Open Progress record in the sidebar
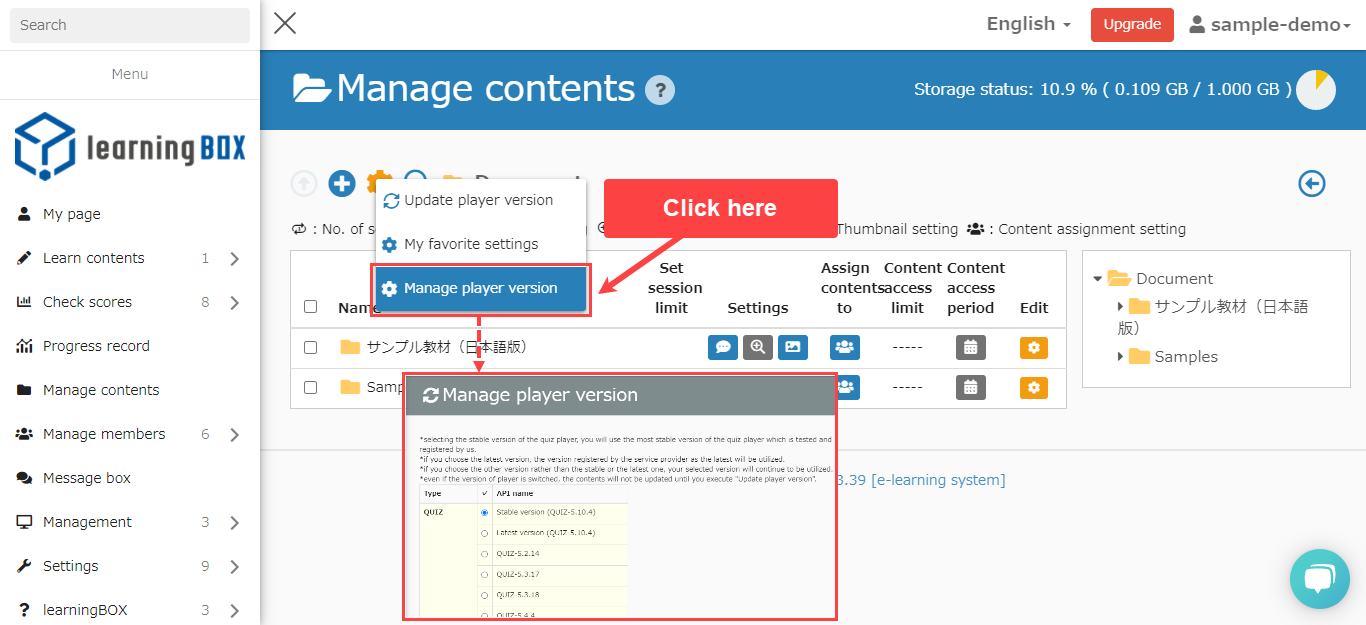 (x=96, y=346)
